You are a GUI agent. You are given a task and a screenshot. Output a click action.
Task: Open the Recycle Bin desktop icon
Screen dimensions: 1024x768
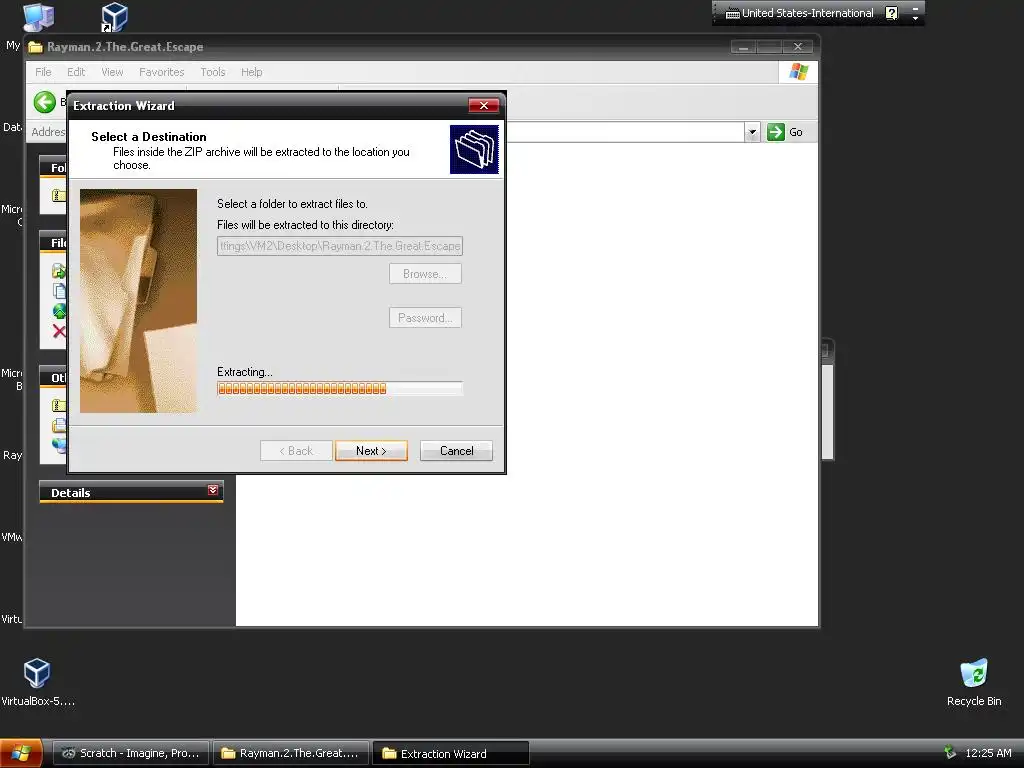click(973, 682)
